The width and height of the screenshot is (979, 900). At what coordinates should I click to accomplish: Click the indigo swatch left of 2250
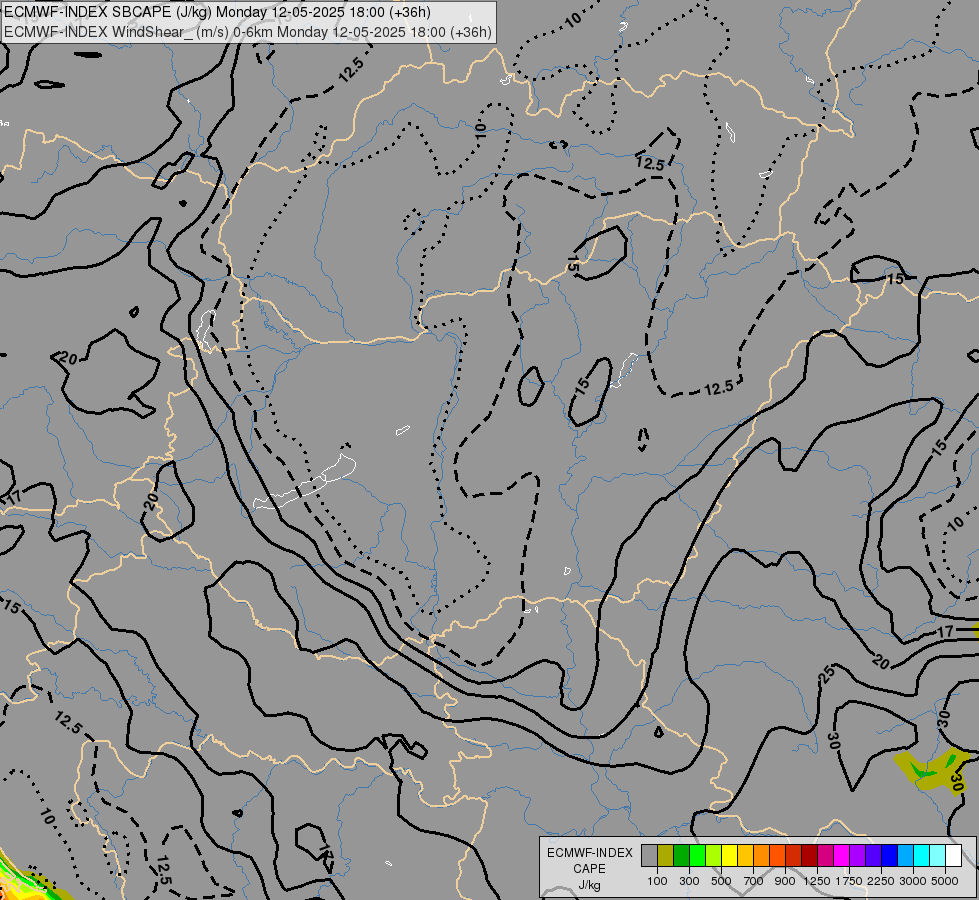click(873, 856)
